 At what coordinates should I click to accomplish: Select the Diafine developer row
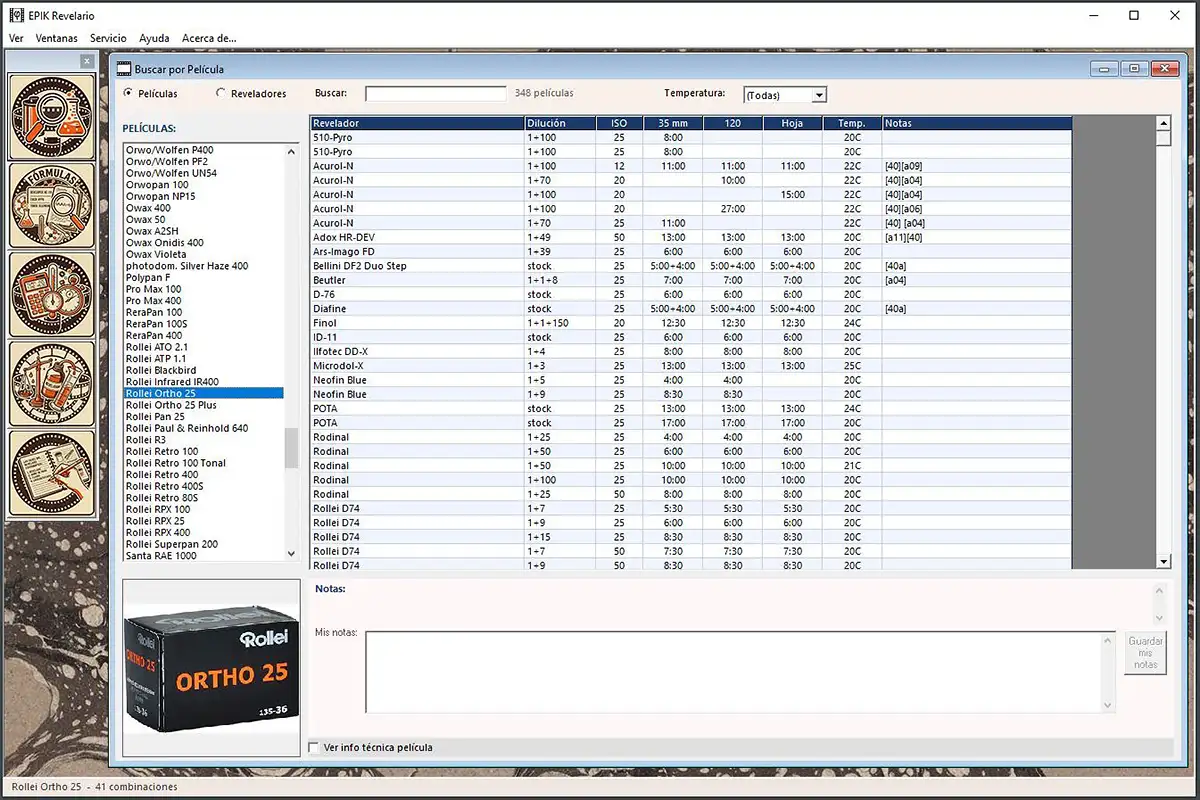point(691,309)
